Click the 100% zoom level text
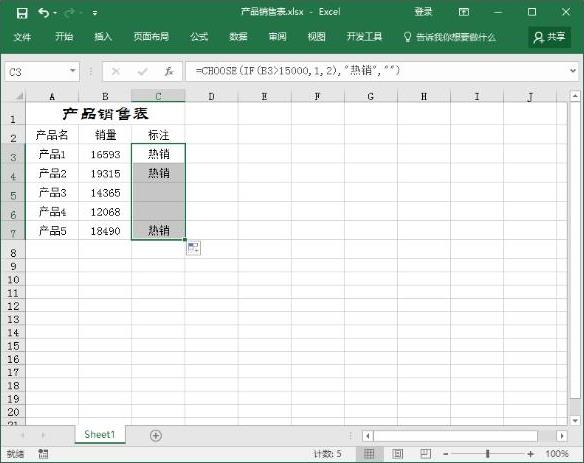584x463 pixels. (557, 454)
